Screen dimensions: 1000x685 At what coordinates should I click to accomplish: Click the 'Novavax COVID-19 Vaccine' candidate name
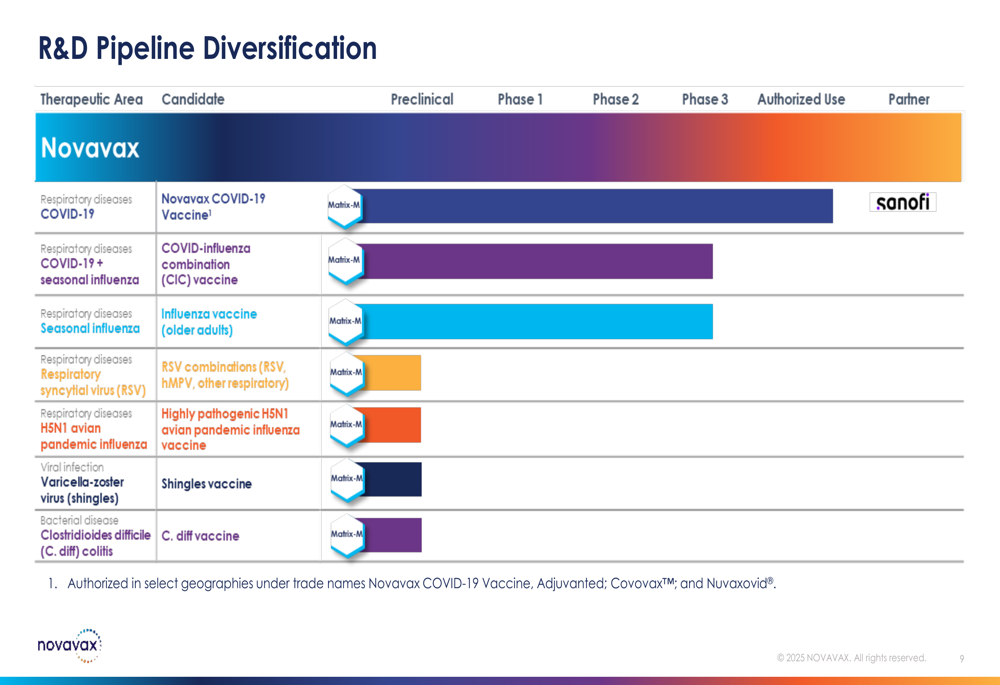click(x=213, y=207)
